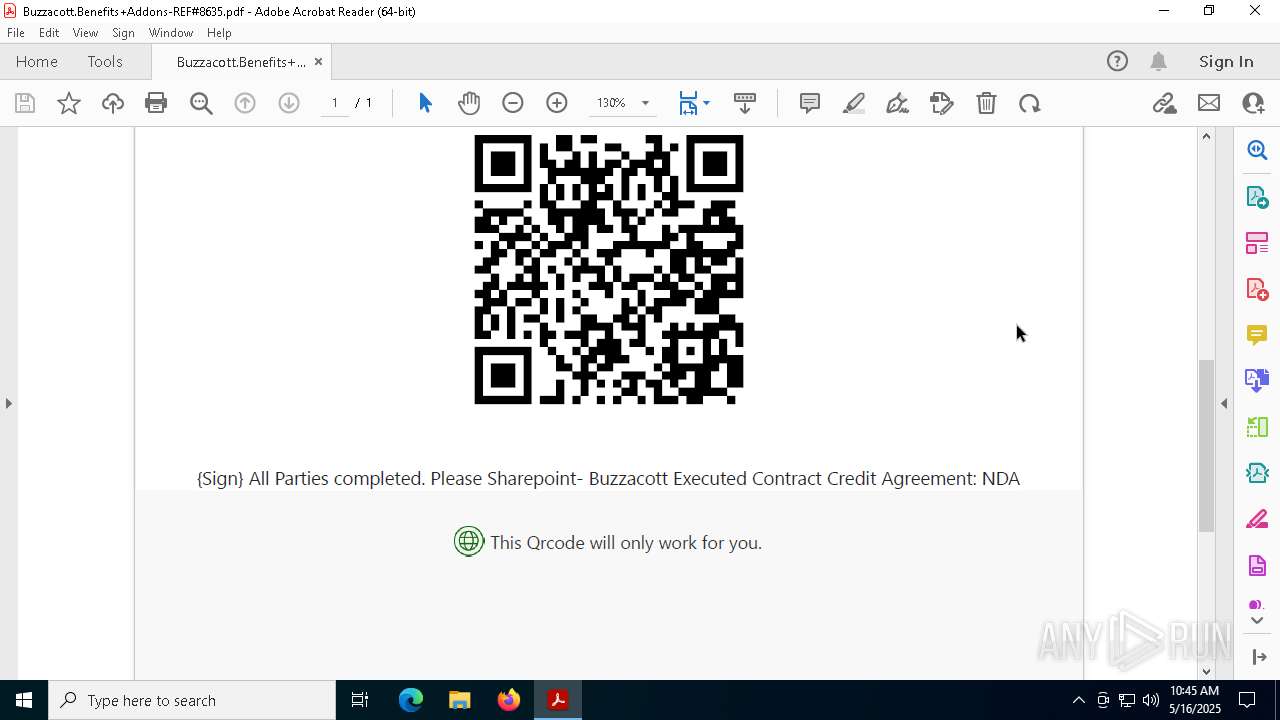Click the taskbar search box
This screenshot has height=720, width=1280.
[192, 700]
